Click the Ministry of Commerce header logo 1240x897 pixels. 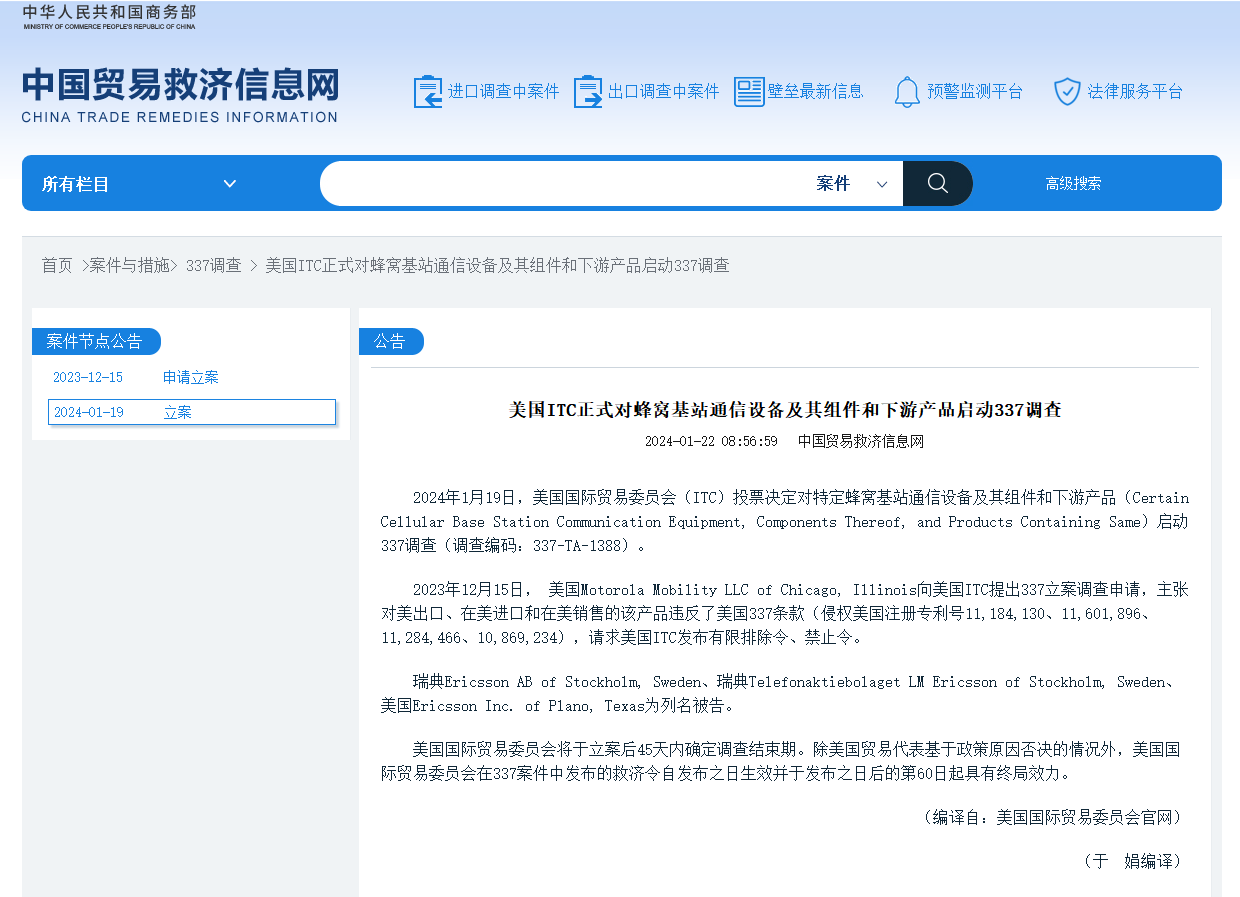coord(109,16)
